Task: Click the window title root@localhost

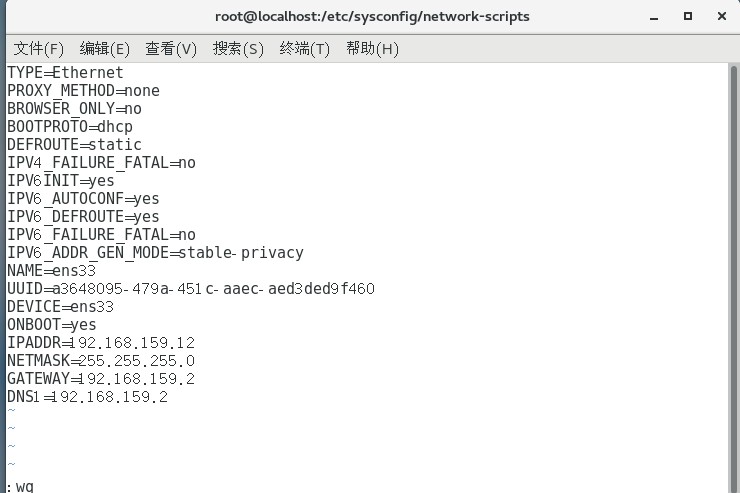Action: pyautogui.click(x=372, y=16)
